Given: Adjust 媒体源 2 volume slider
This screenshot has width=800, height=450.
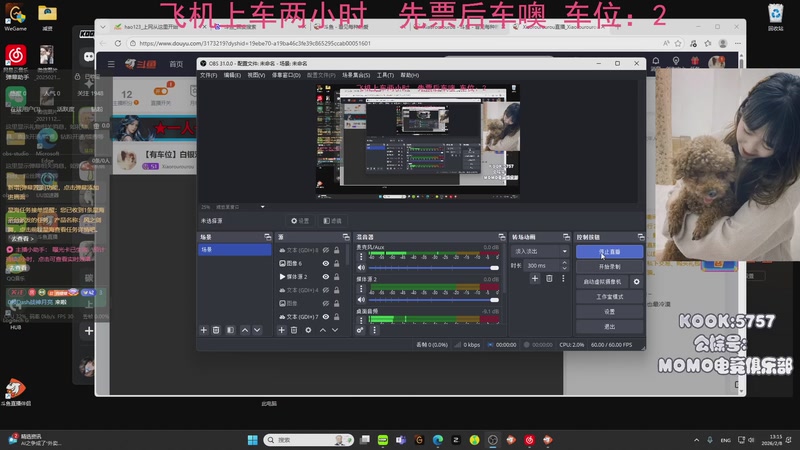Looking at the screenshot, I should [433, 299].
